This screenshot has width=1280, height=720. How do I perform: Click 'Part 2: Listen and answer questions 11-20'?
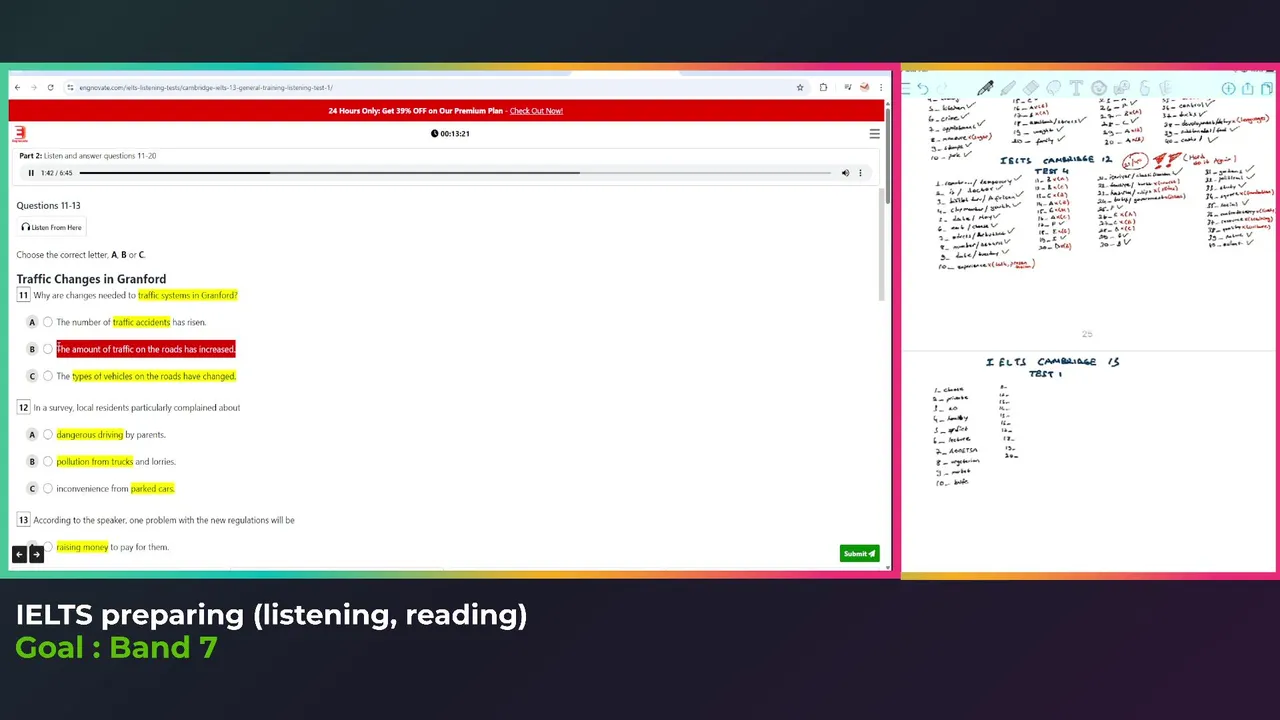coord(87,156)
